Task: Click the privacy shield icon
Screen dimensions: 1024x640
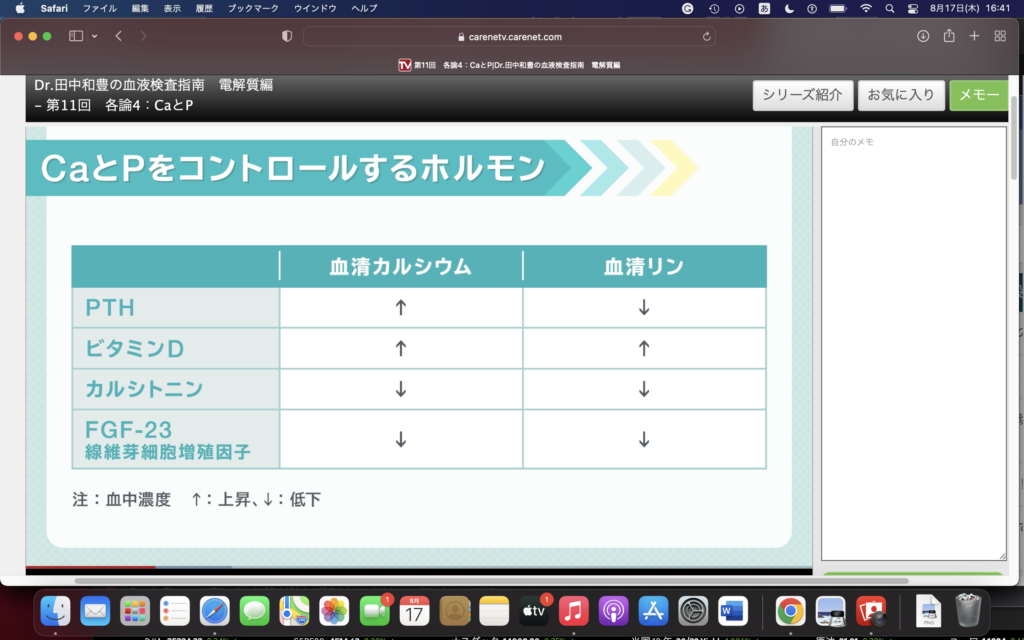Action: tap(287, 36)
